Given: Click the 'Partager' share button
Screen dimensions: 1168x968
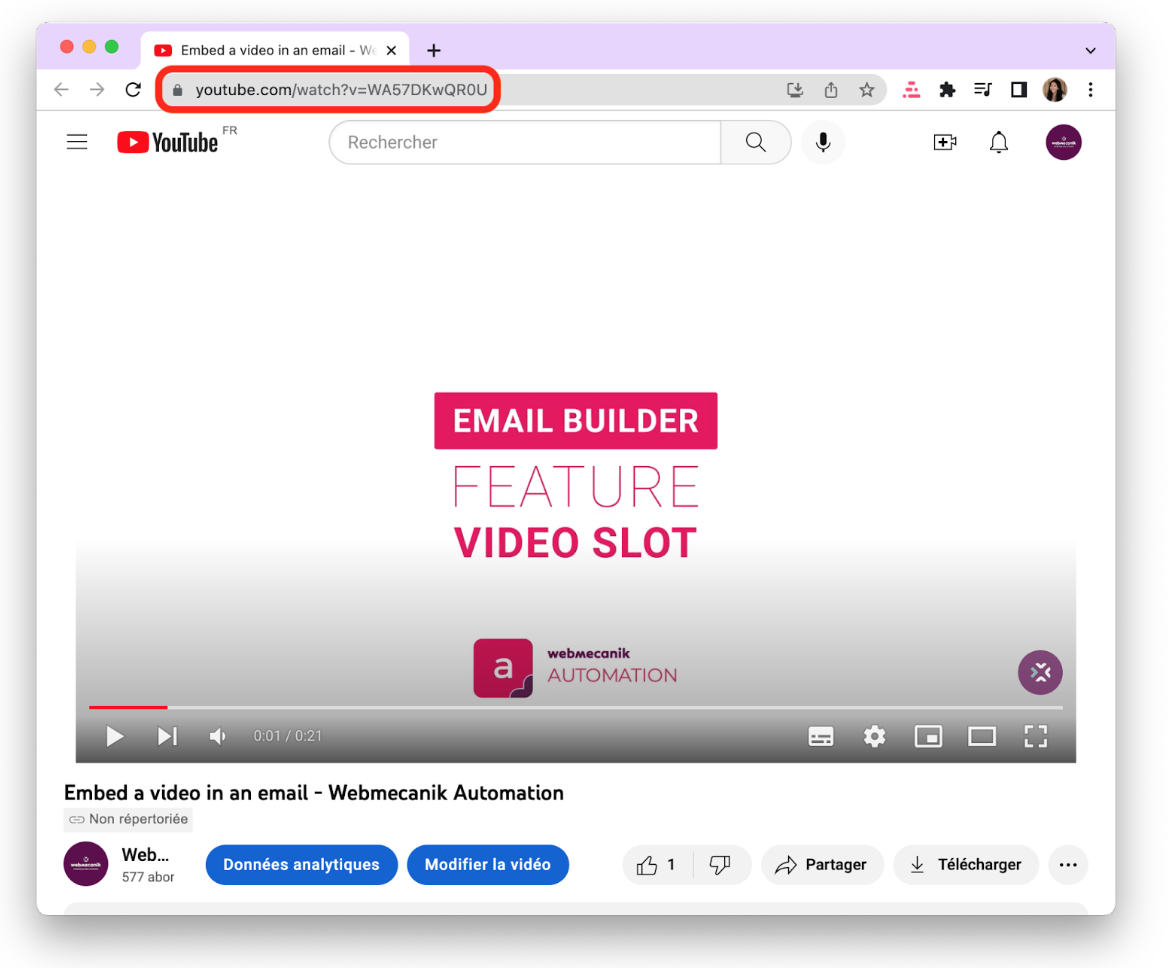Looking at the screenshot, I should point(822,864).
